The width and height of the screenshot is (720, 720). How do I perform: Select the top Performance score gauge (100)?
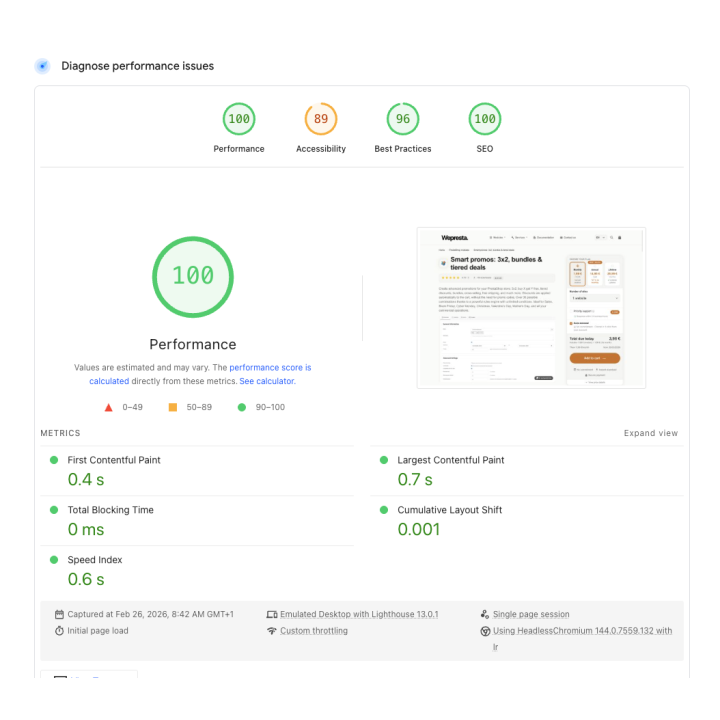(x=239, y=119)
